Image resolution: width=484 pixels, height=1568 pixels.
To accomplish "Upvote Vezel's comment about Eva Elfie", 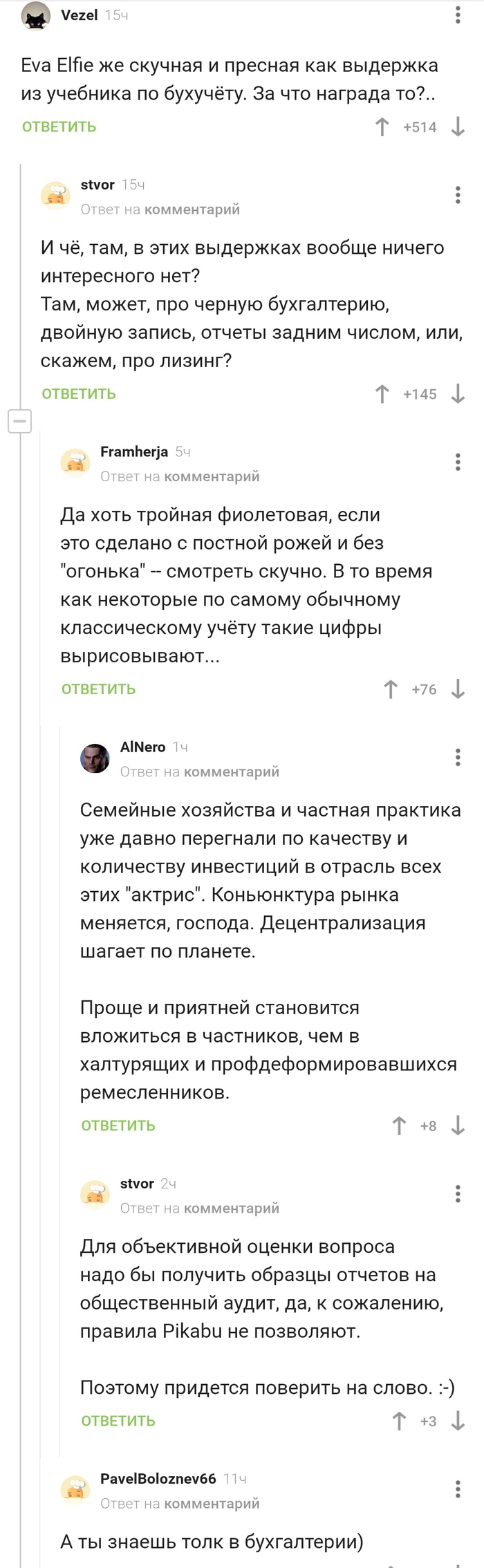I will click(382, 127).
